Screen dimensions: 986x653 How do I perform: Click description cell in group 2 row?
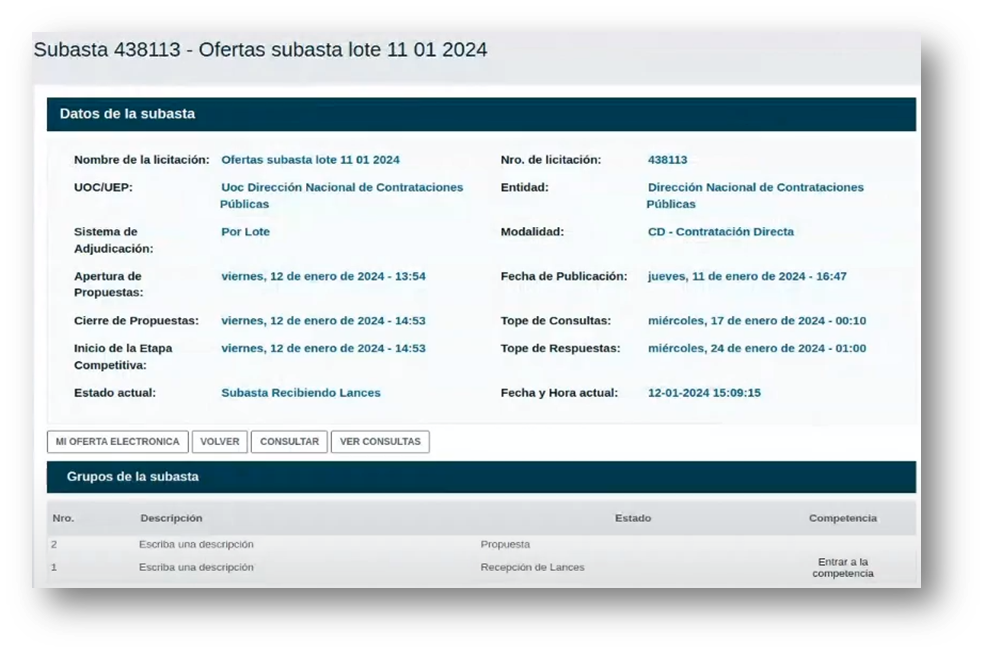click(196, 544)
